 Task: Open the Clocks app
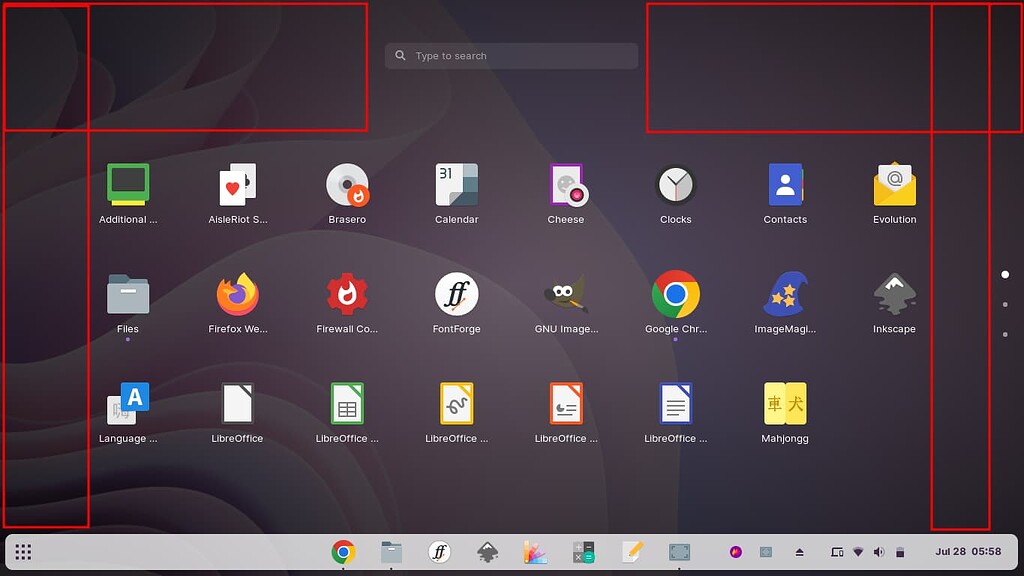coord(676,185)
